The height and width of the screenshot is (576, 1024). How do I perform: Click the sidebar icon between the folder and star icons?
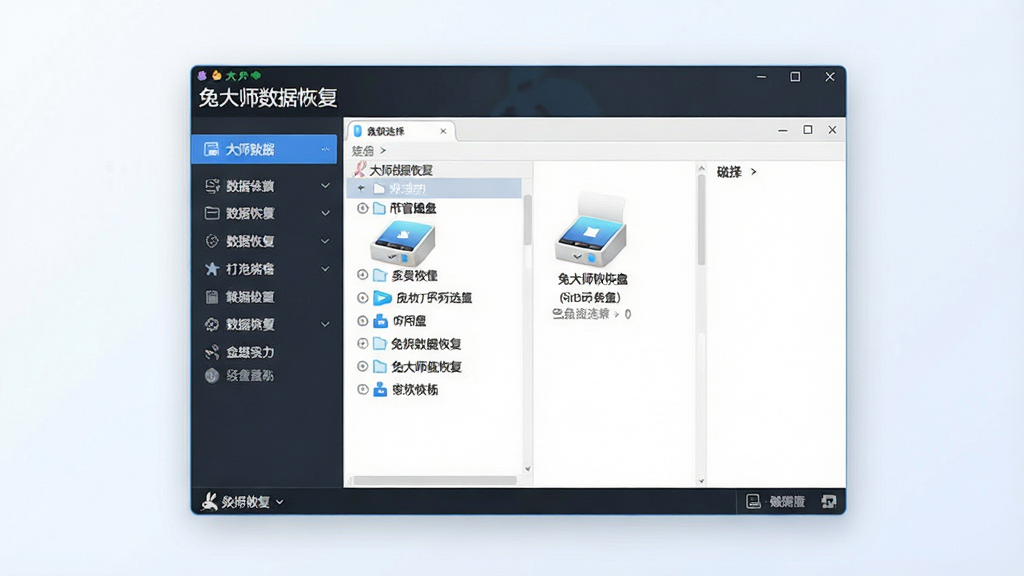tap(212, 242)
